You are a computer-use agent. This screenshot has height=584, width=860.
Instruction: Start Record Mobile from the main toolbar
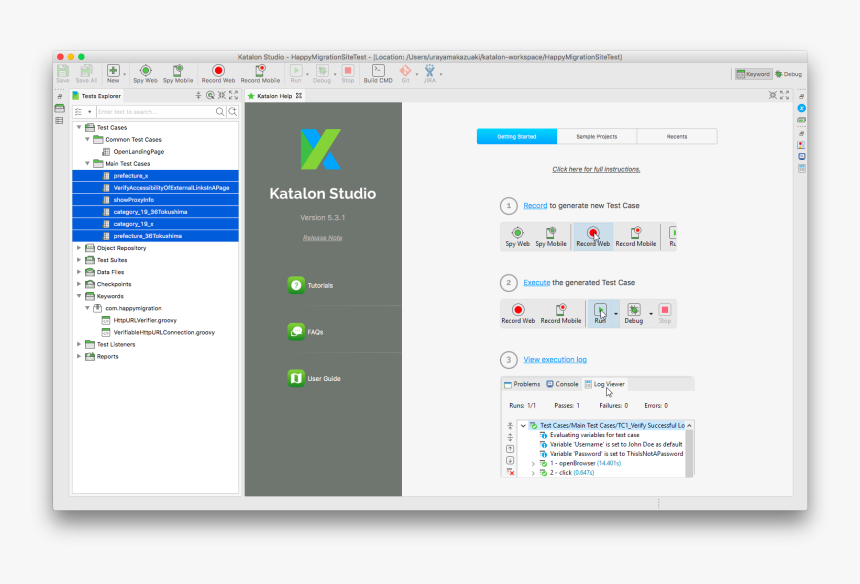[x=260, y=71]
